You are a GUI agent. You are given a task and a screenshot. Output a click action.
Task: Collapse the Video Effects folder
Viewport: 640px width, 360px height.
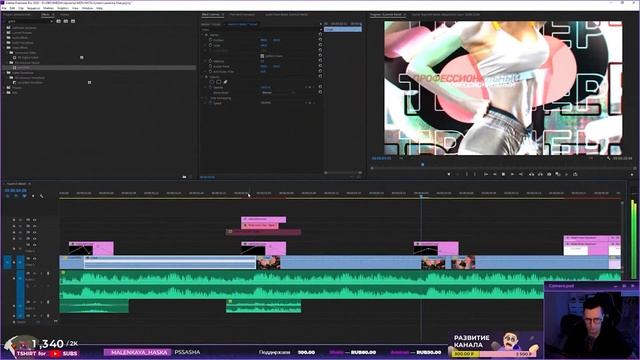point(5,48)
